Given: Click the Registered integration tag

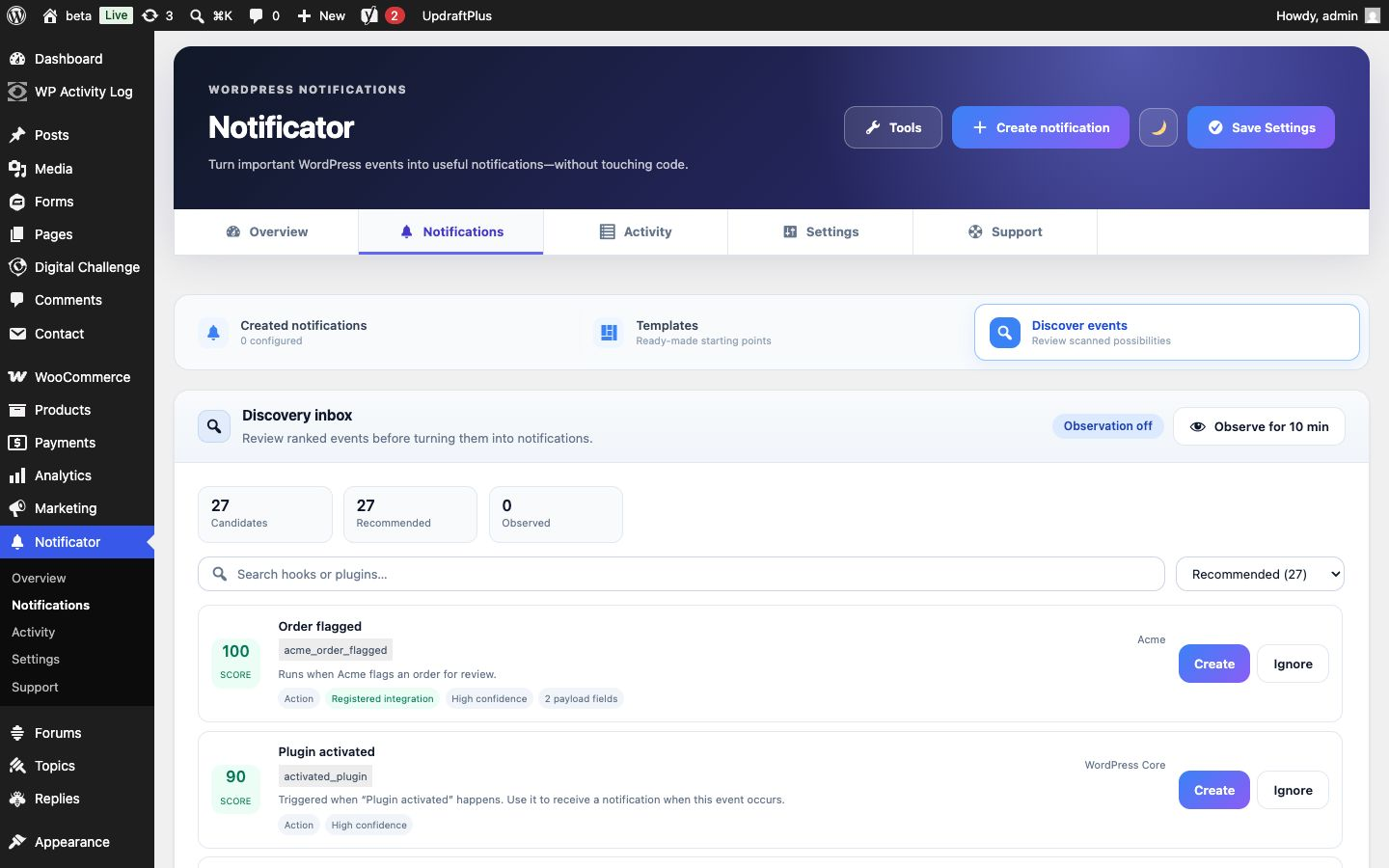Looking at the screenshot, I should point(382,698).
